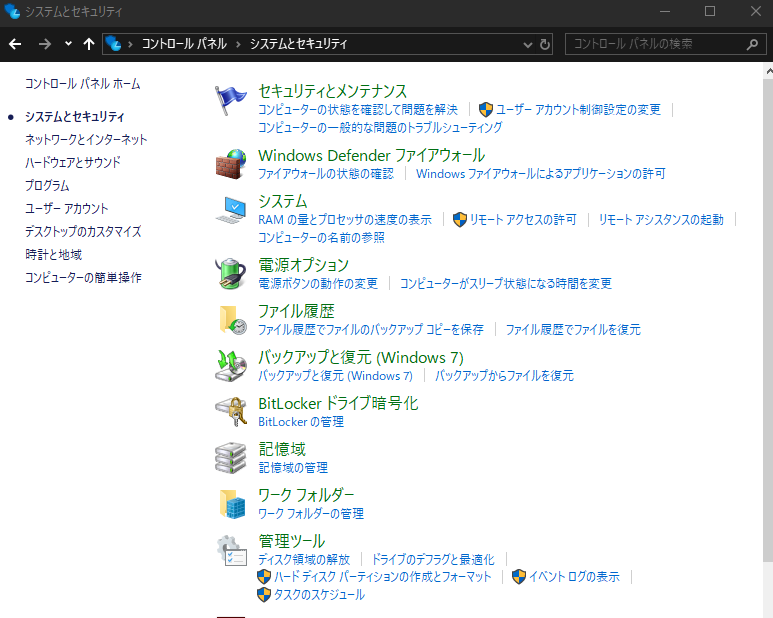Click the 電源オプション battery icon

231,273
